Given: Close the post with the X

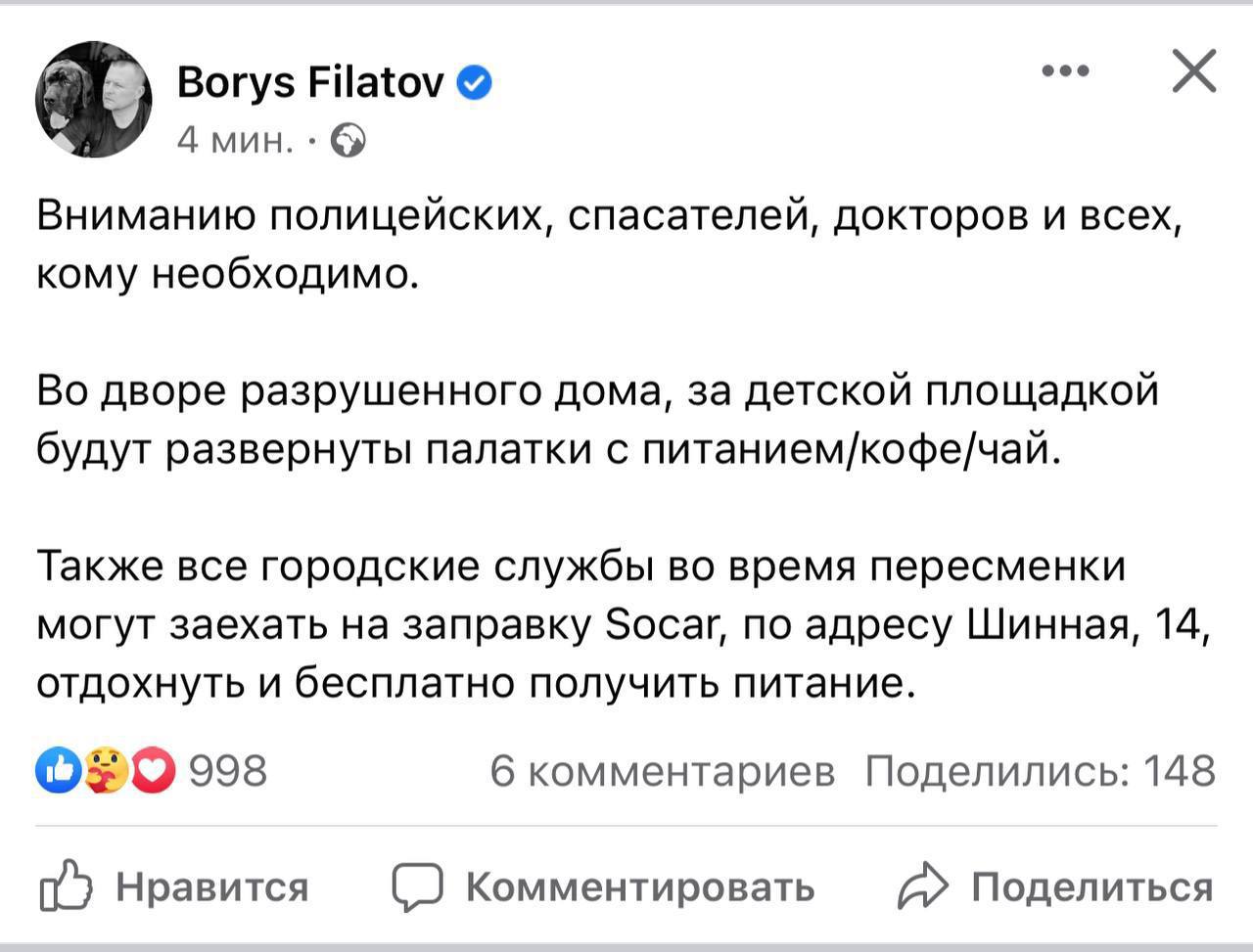Looking at the screenshot, I should (1193, 71).
